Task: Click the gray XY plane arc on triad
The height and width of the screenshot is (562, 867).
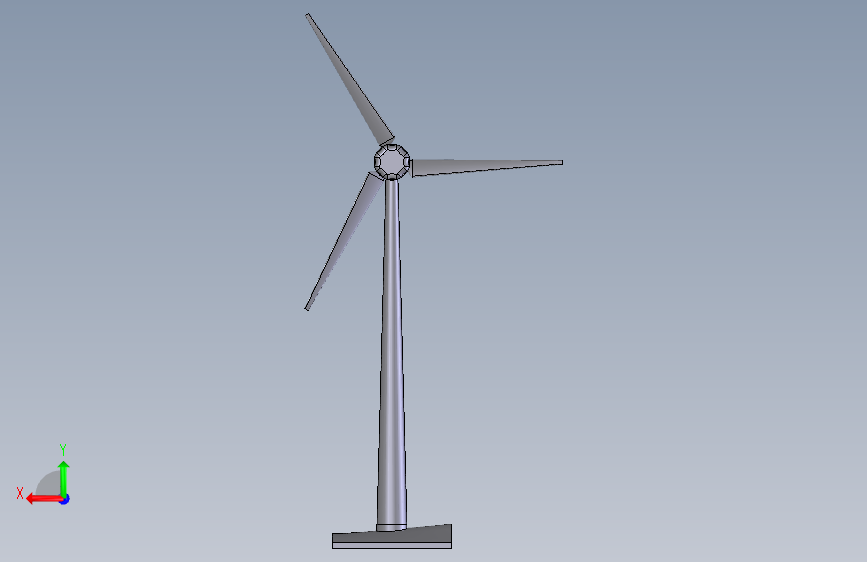Action: pos(49,485)
